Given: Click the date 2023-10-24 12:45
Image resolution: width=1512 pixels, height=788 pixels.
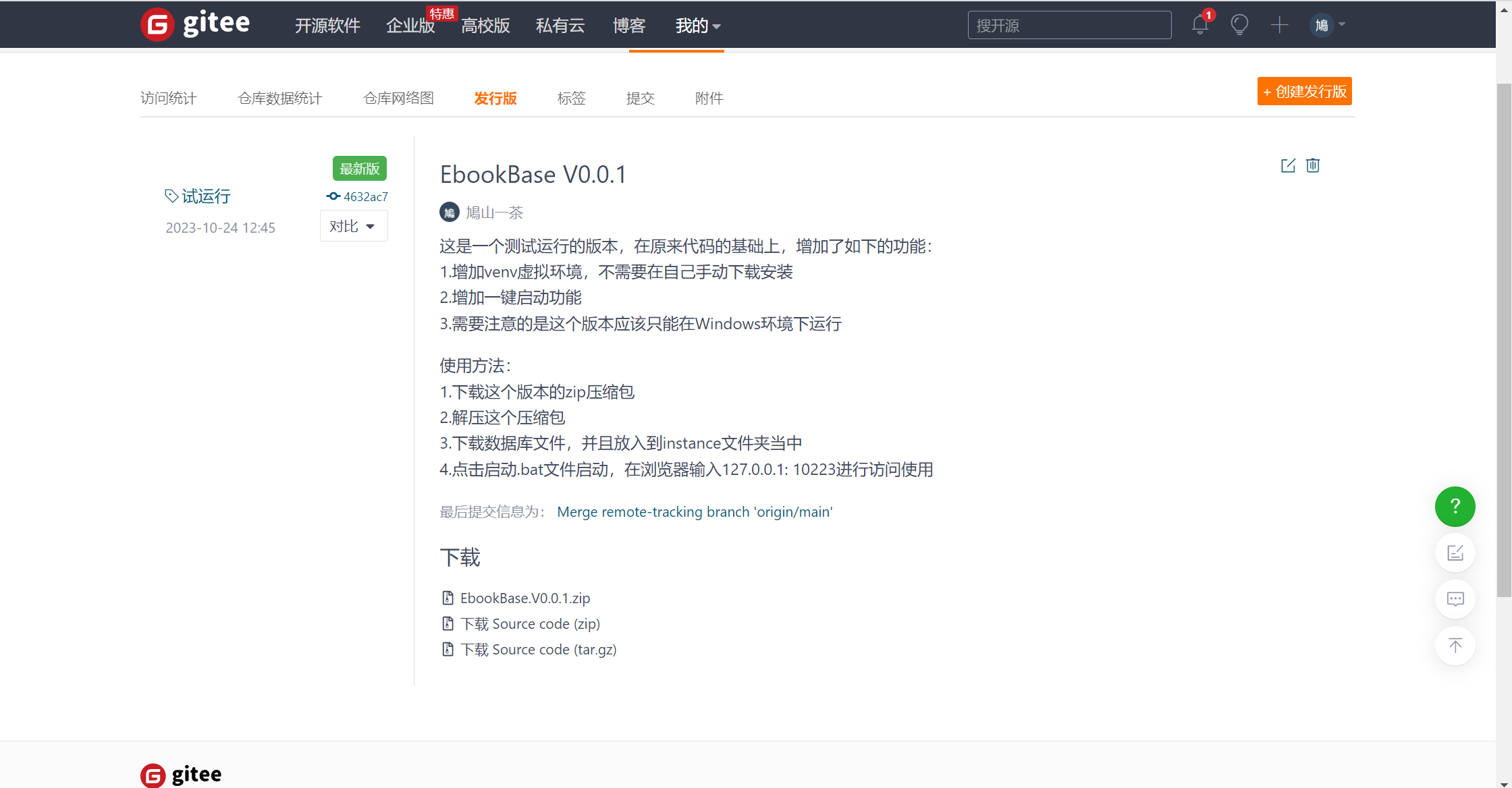Looking at the screenshot, I should [x=221, y=227].
